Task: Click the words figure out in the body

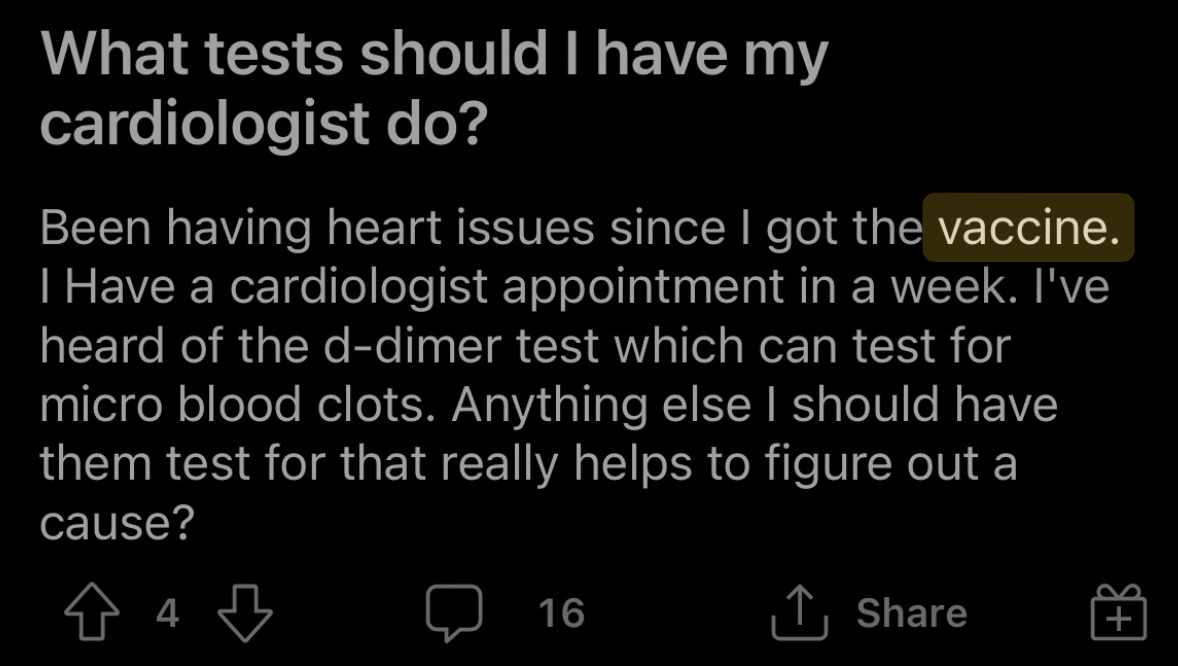Action: (871, 465)
